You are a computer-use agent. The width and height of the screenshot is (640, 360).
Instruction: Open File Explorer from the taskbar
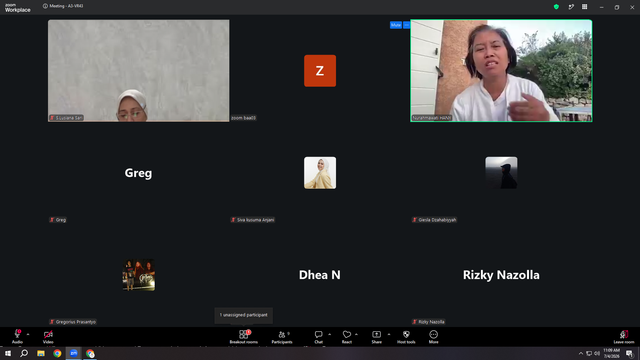tap(41, 353)
